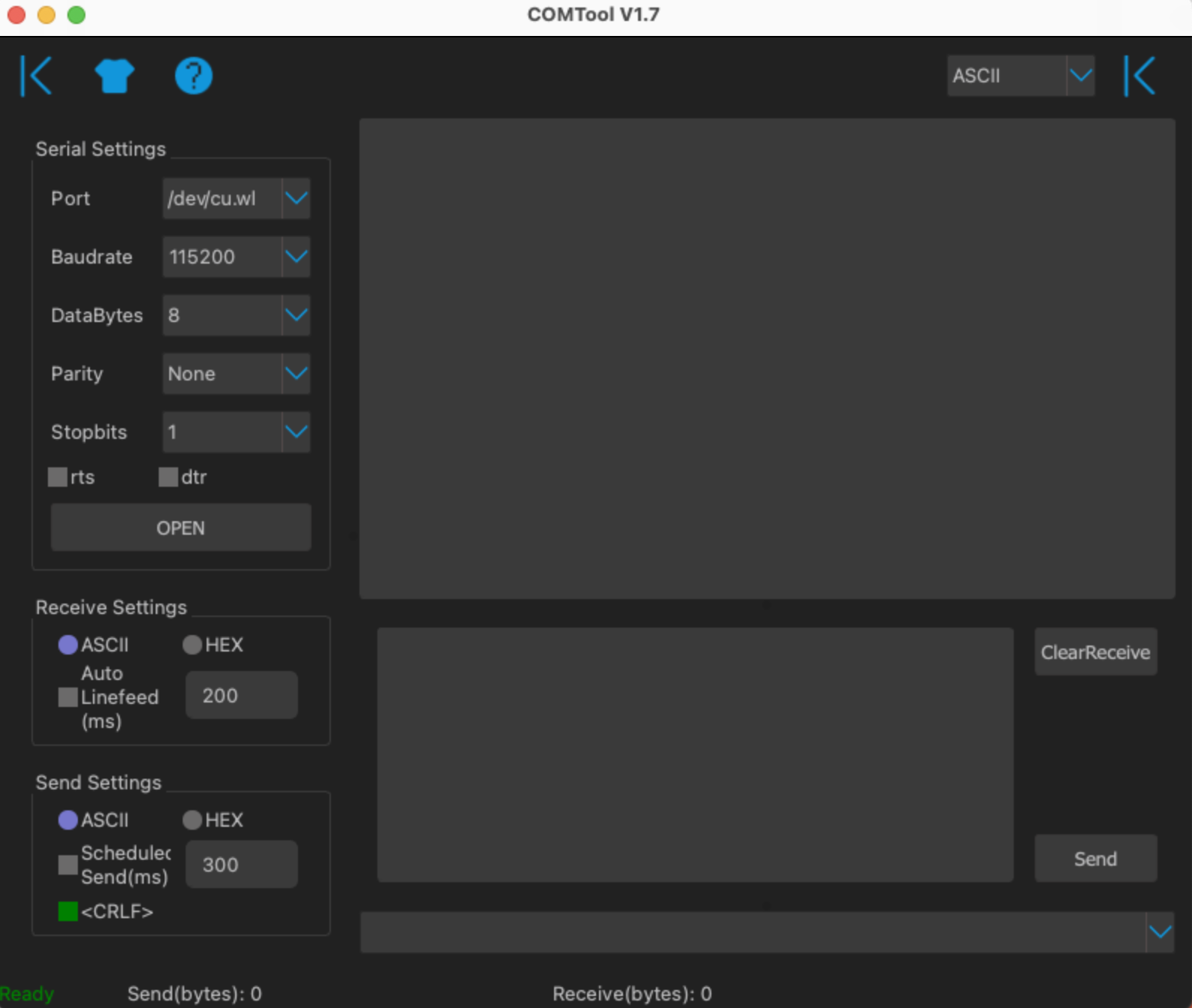The width and height of the screenshot is (1192, 1008).
Task: Click the Port label
Action: [x=70, y=198]
